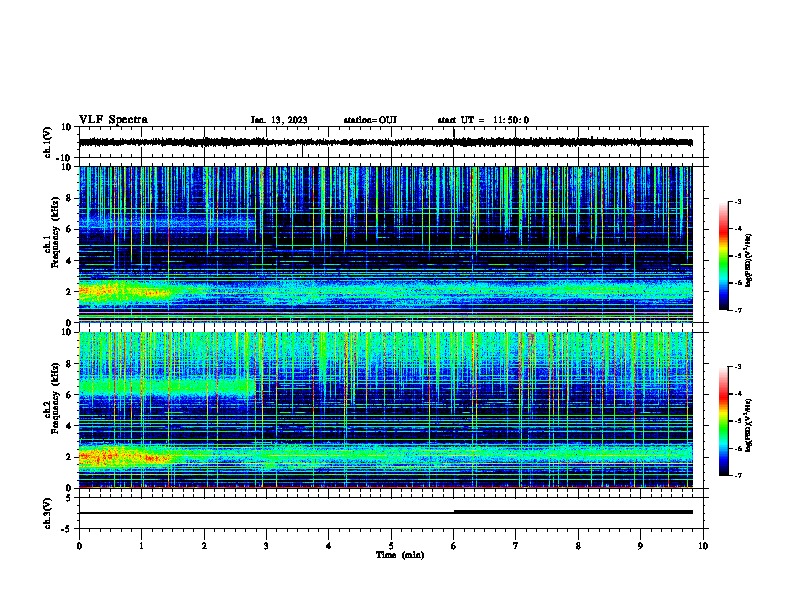This screenshot has width=792, height=612.
Task: Click the "ch.3(V)" axis label
Action: pos(47,513)
